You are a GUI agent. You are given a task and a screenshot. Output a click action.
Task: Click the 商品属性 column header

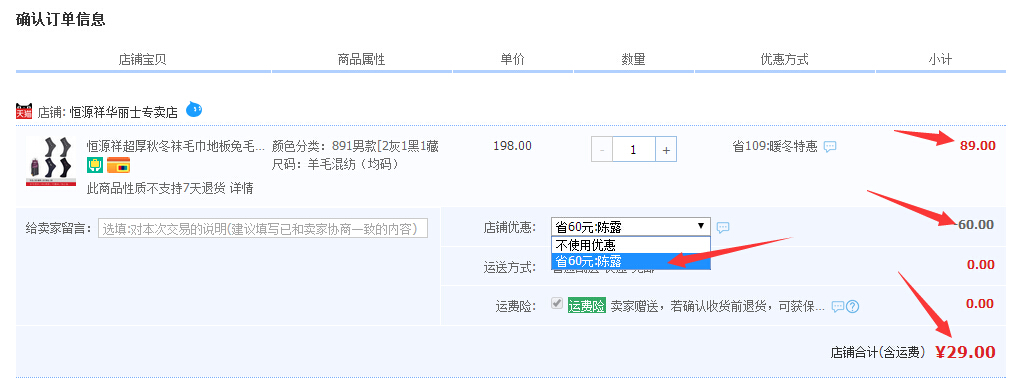click(x=362, y=59)
